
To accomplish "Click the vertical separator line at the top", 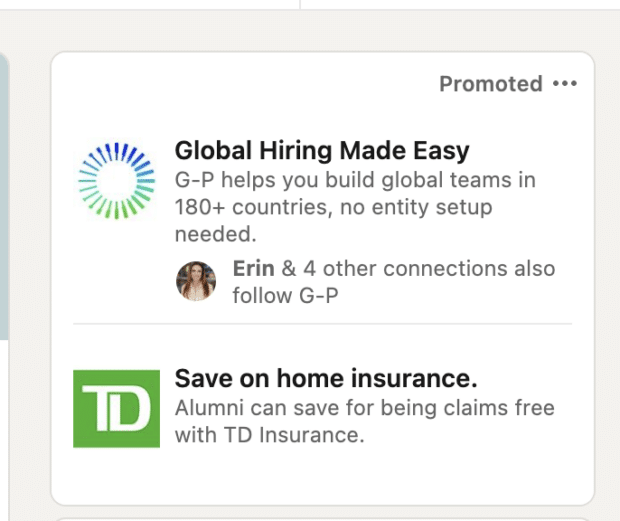I will 300,4.
